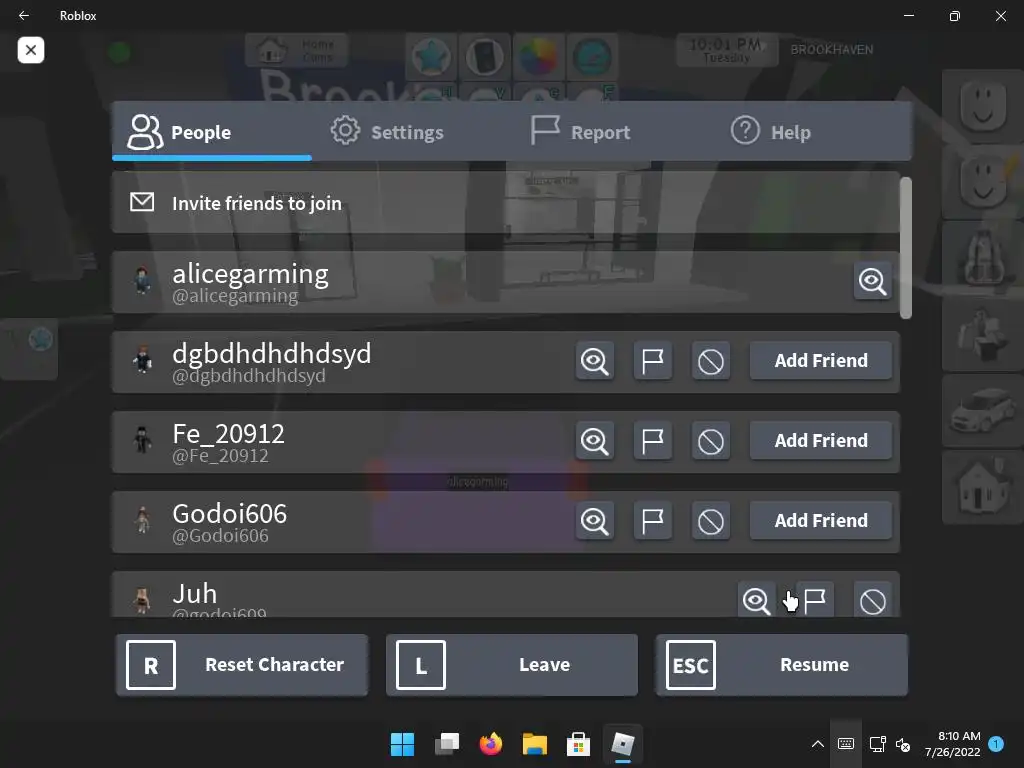The image size is (1024, 768).
Task: Open the taskbar clock and date
Action: coord(953,744)
